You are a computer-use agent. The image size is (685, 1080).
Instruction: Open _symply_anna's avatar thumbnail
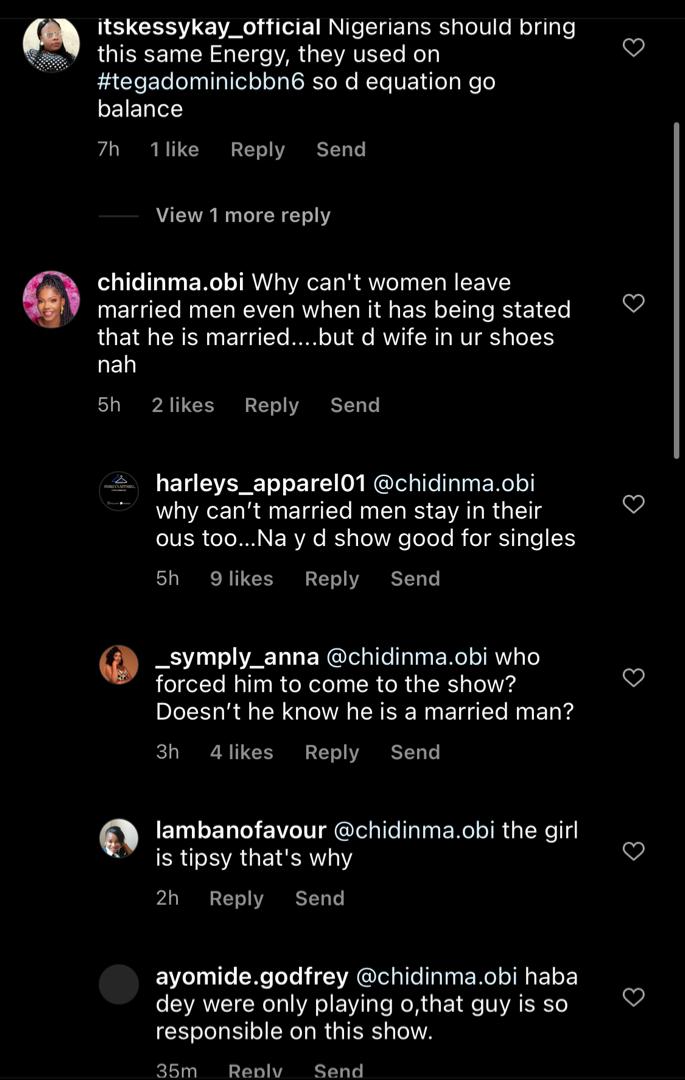tap(118, 665)
